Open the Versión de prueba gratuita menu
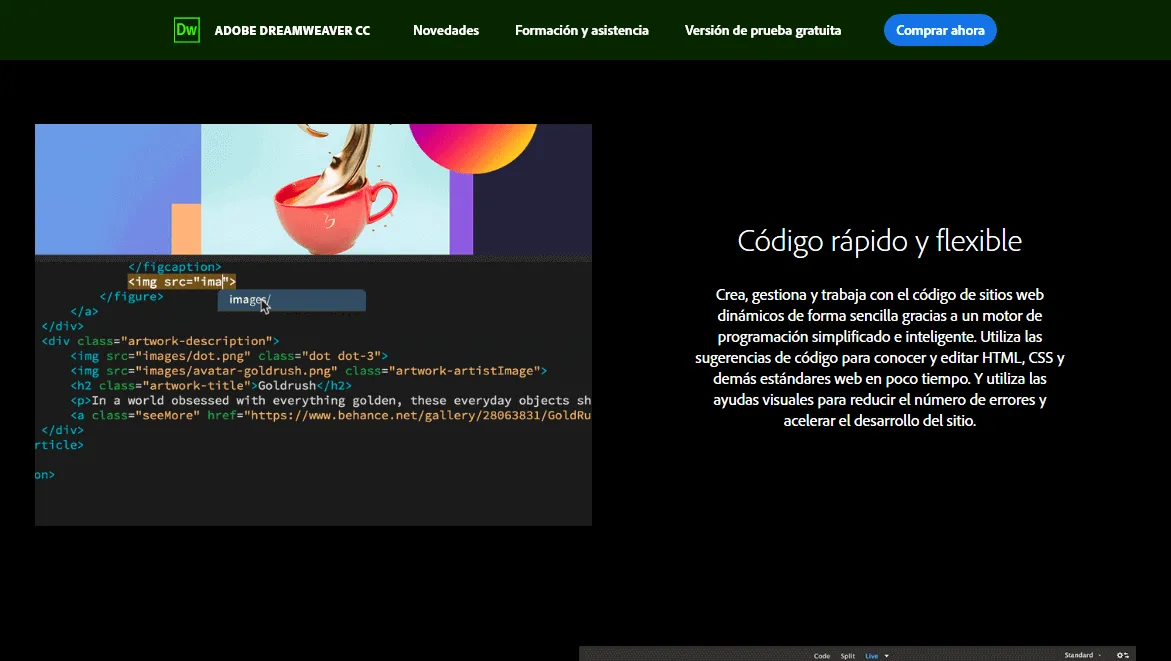Screen dimensions: 1171x661 click(762, 30)
